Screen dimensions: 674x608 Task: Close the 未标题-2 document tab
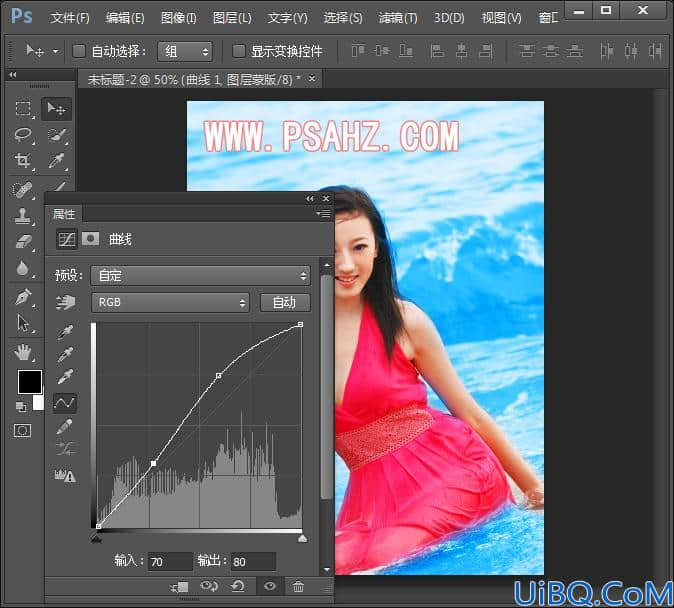312,79
